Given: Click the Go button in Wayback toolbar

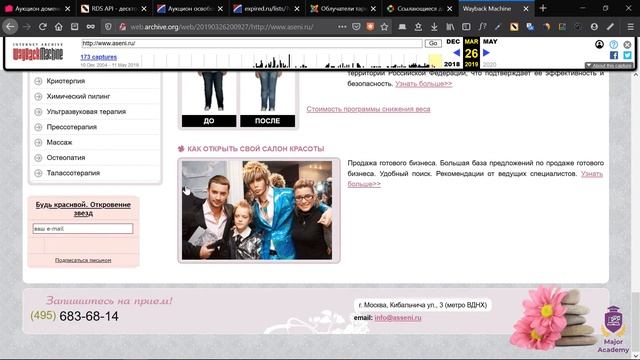Looking at the screenshot, I should 433,43.
